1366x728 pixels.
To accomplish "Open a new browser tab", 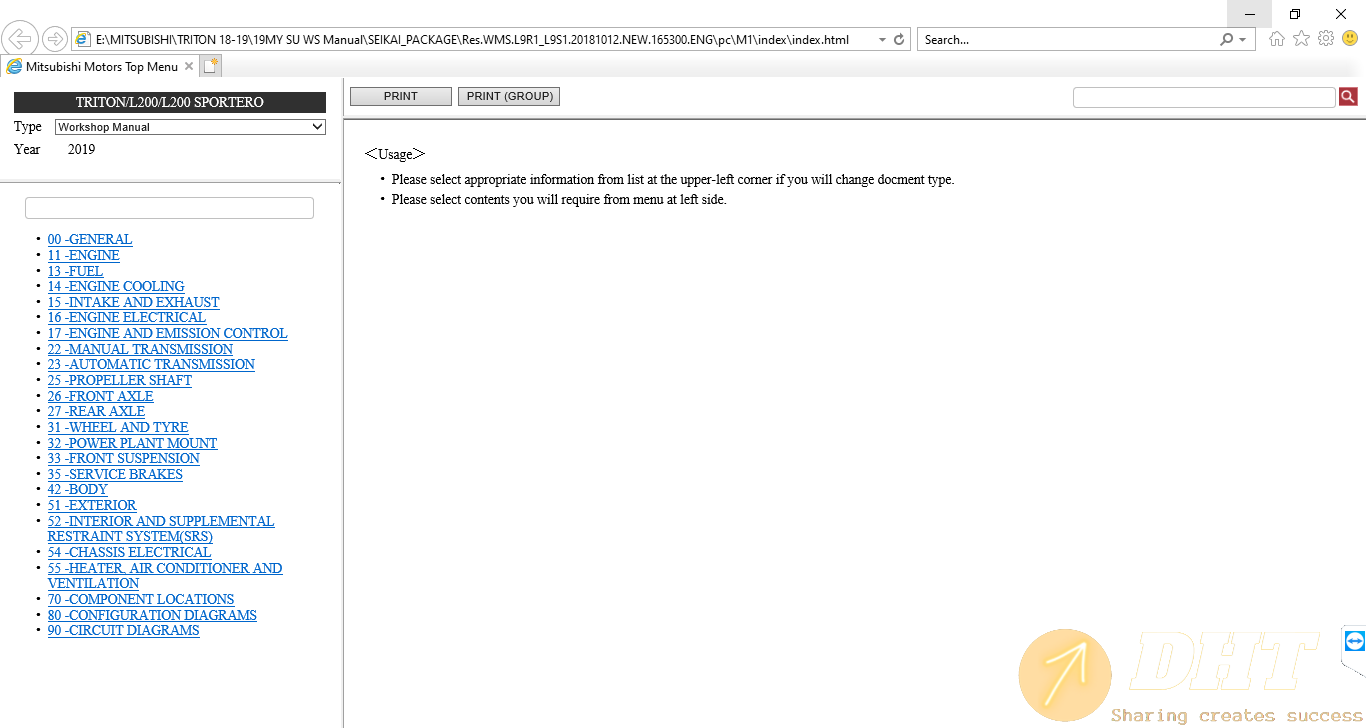I will 210,67.
